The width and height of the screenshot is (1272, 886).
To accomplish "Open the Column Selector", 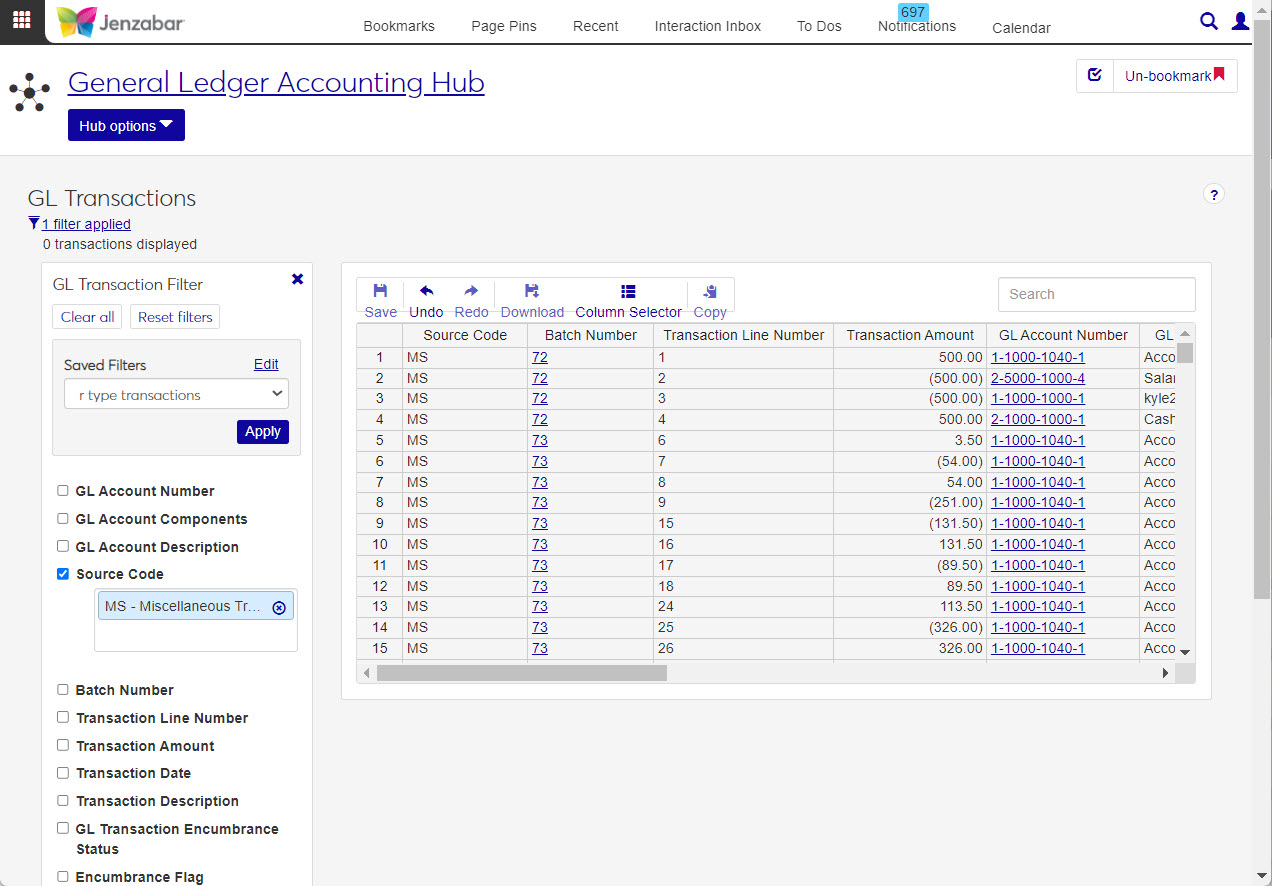I will coord(628,300).
